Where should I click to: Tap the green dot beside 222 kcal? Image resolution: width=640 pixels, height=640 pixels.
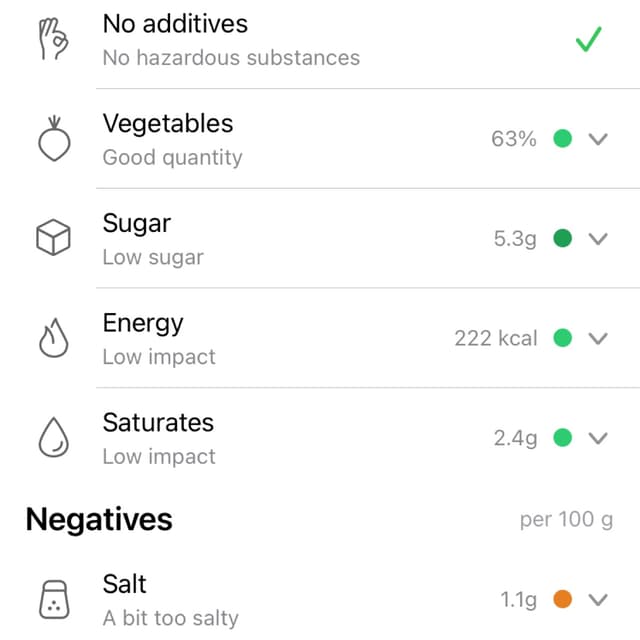[562, 338]
